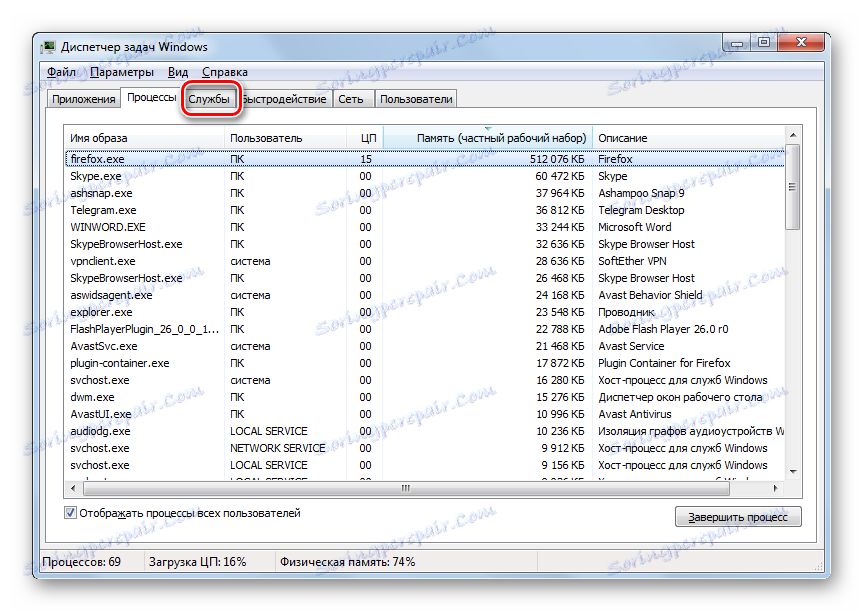The height and width of the screenshot is (612, 864).
Task: Select the Skype.exe process
Action: pyautogui.click(x=424, y=176)
